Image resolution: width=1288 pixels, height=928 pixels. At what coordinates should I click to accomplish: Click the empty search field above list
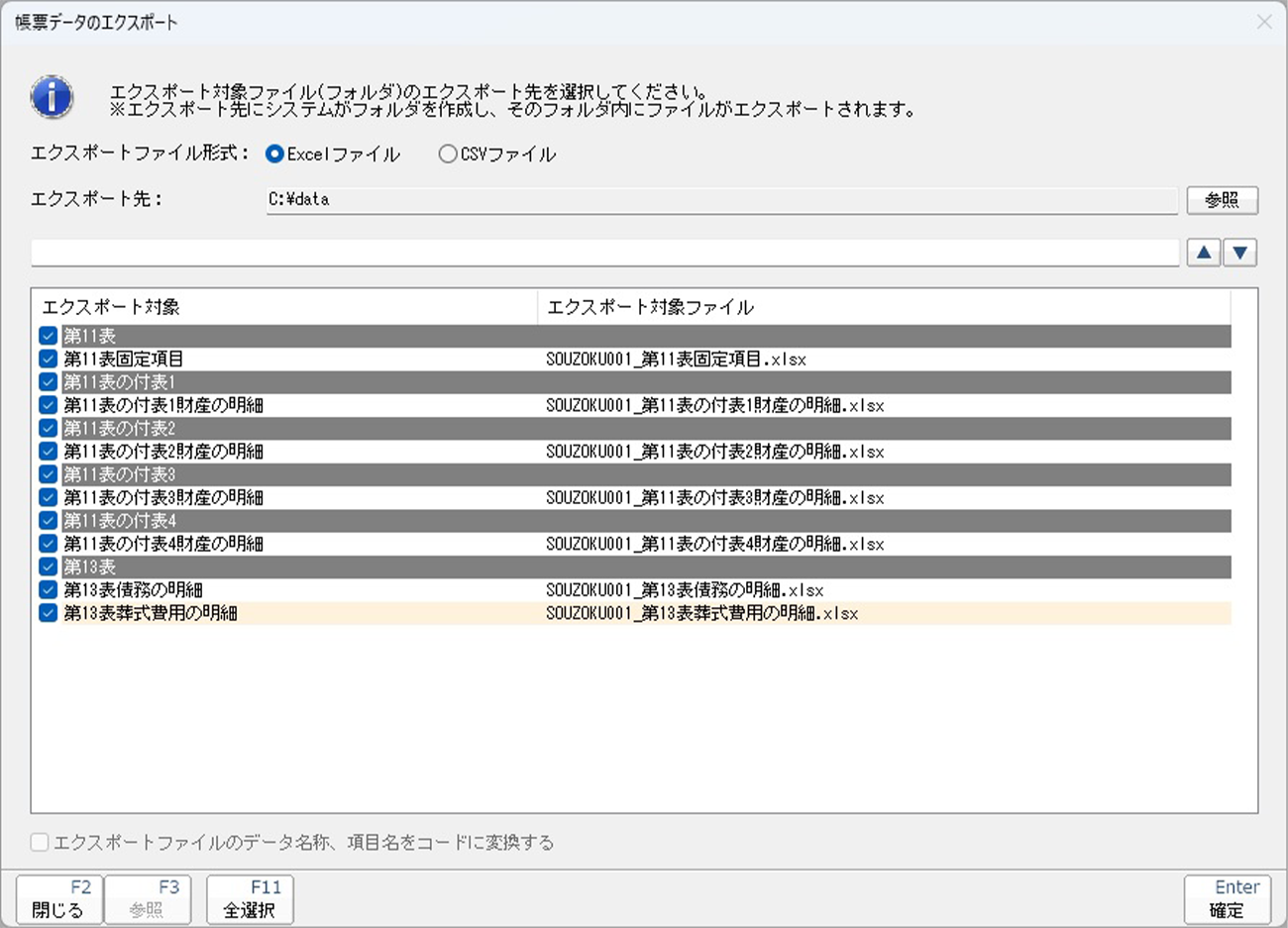pos(604,253)
